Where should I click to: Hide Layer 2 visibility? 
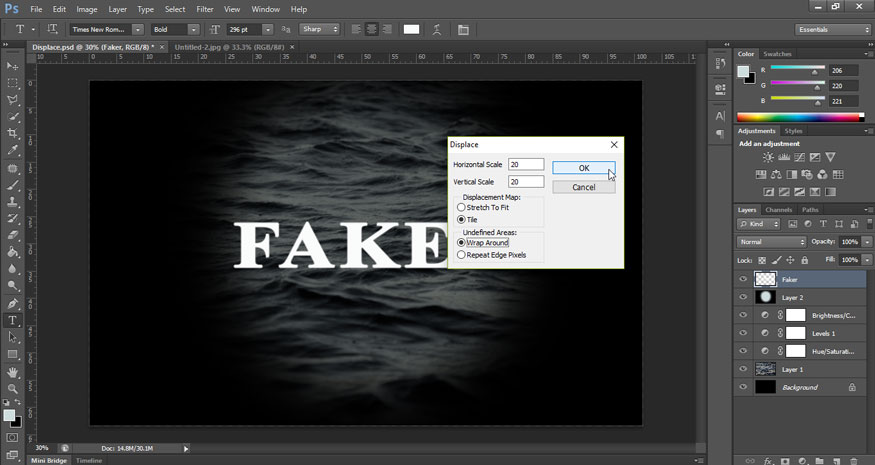743,297
